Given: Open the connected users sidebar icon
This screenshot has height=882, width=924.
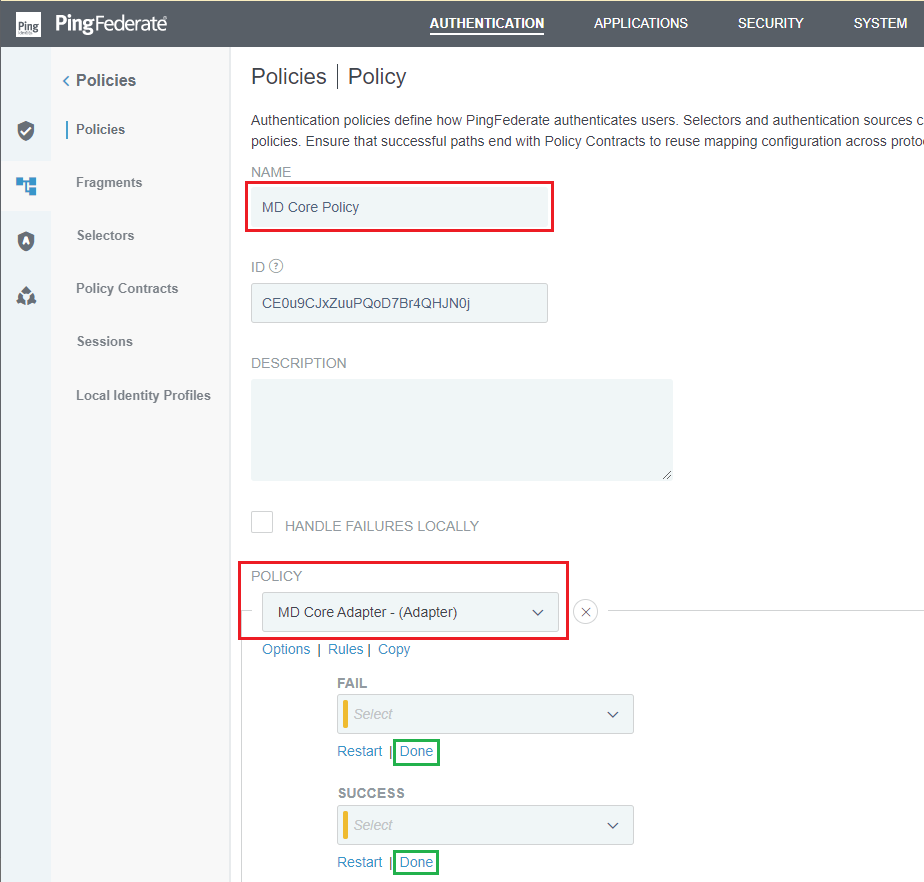Looking at the screenshot, I should pyautogui.click(x=26, y=295).
